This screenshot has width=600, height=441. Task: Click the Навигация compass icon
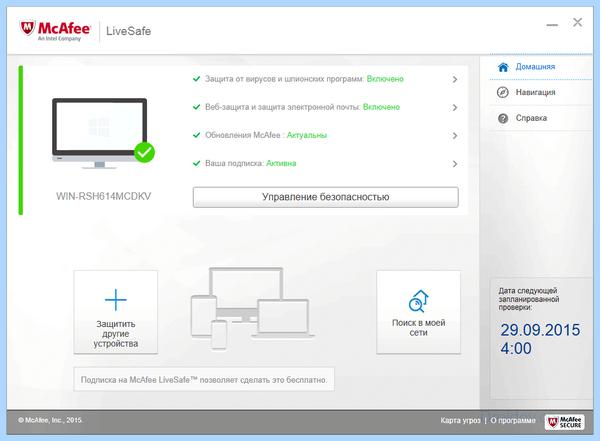pyautogui.click(x=503, y=92)
